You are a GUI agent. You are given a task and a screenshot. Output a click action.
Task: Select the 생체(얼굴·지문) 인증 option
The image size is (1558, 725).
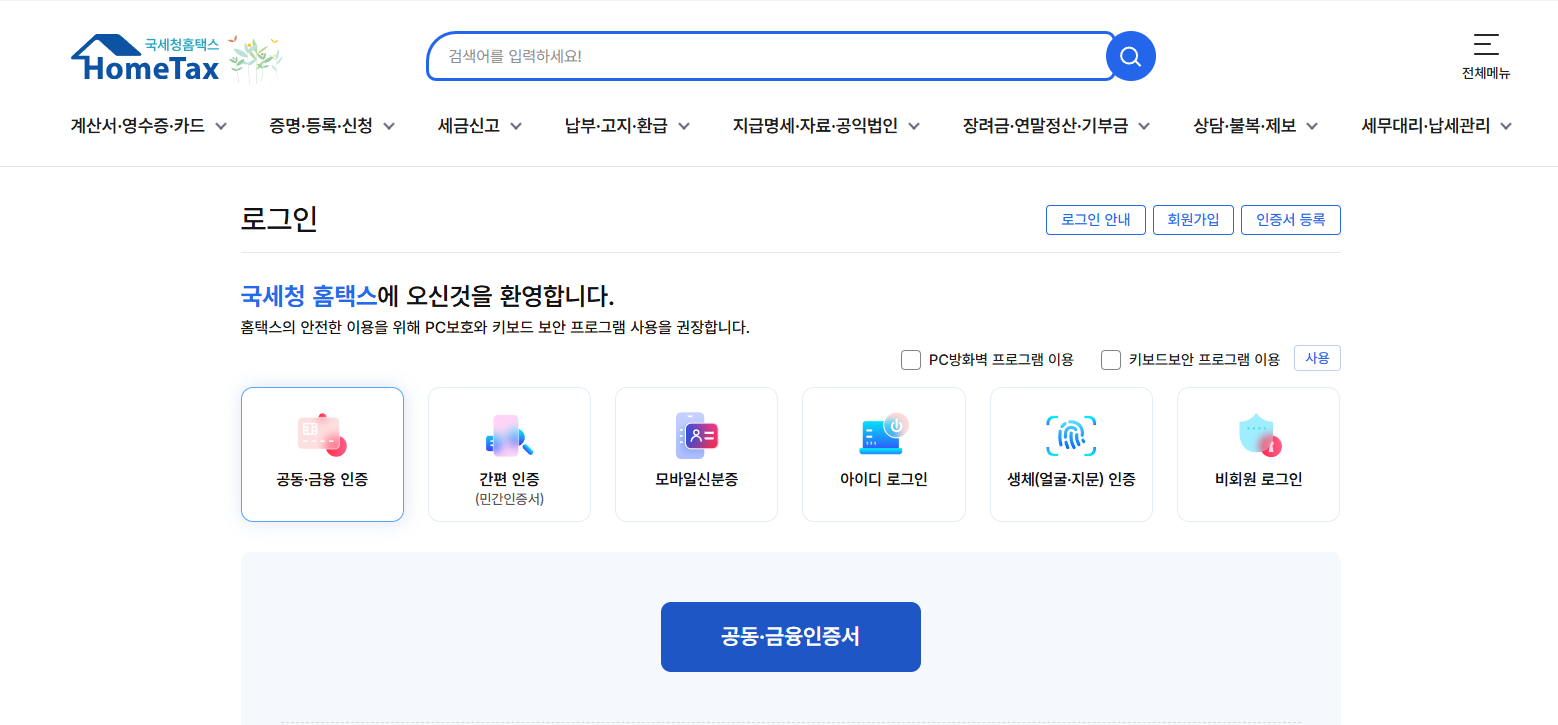tap(1070, 454)
